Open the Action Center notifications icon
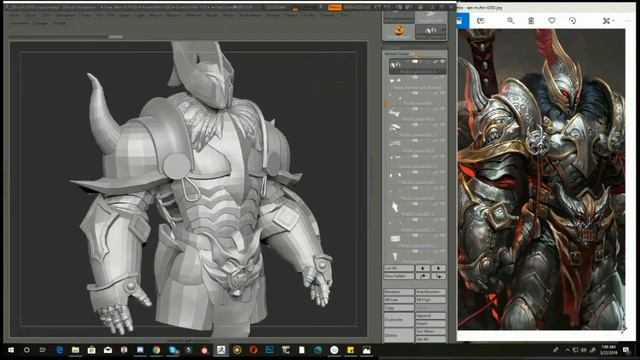 [x=626, y=350]
